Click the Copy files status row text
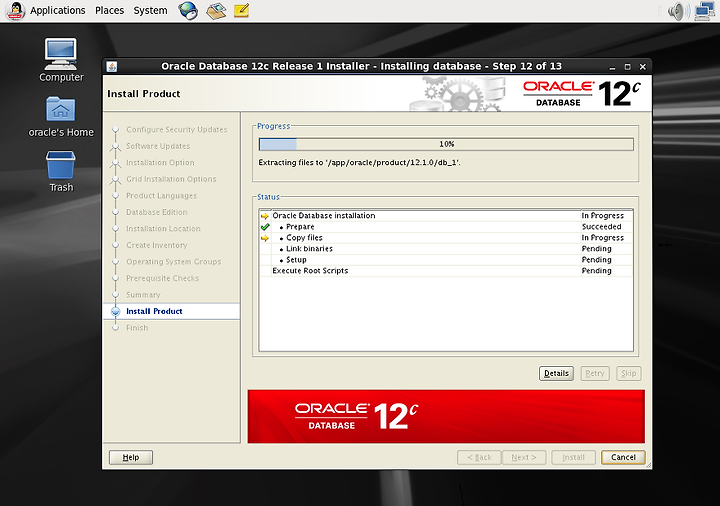 coord(304,238)
